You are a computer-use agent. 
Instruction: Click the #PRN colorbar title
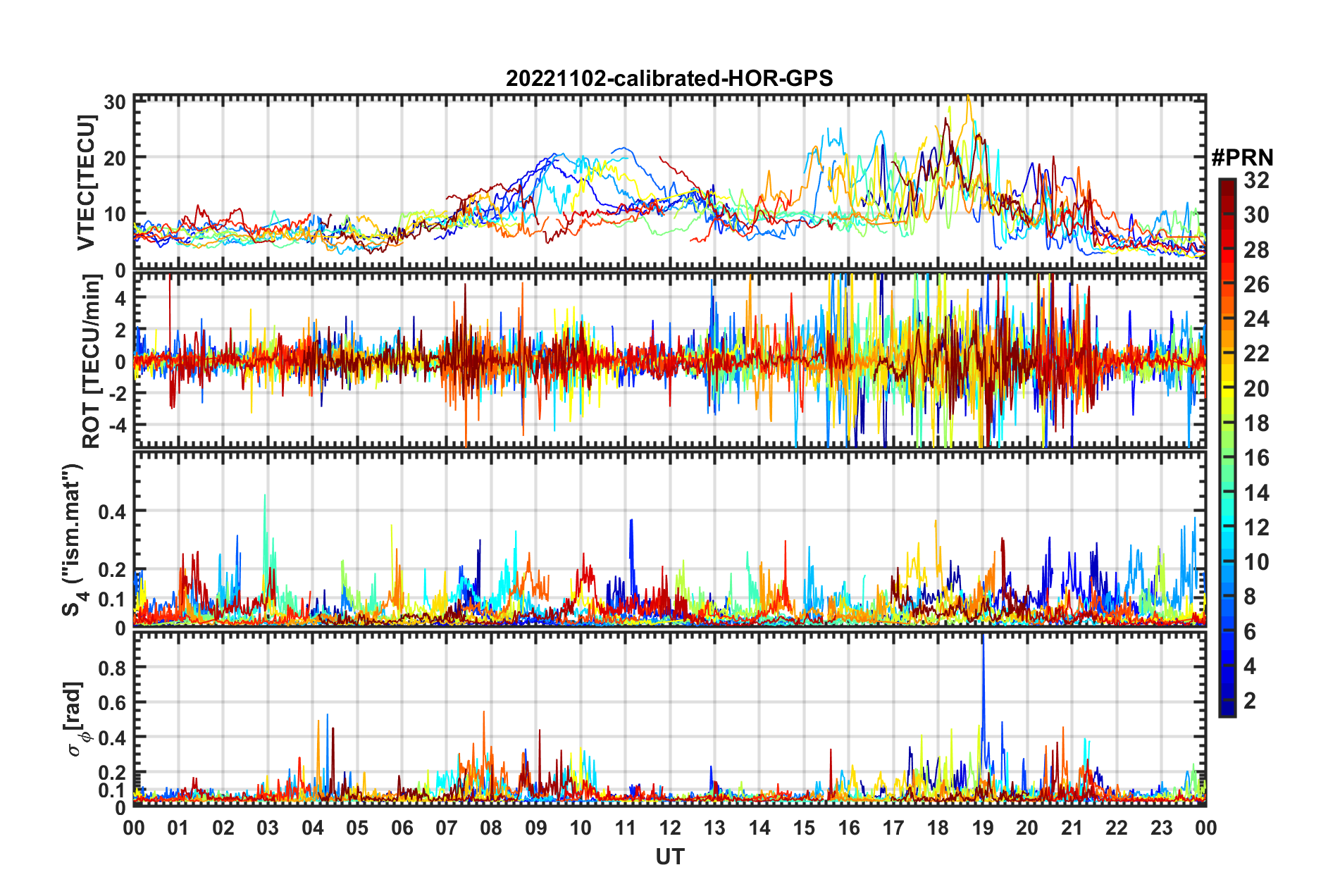click(1242, 157)
